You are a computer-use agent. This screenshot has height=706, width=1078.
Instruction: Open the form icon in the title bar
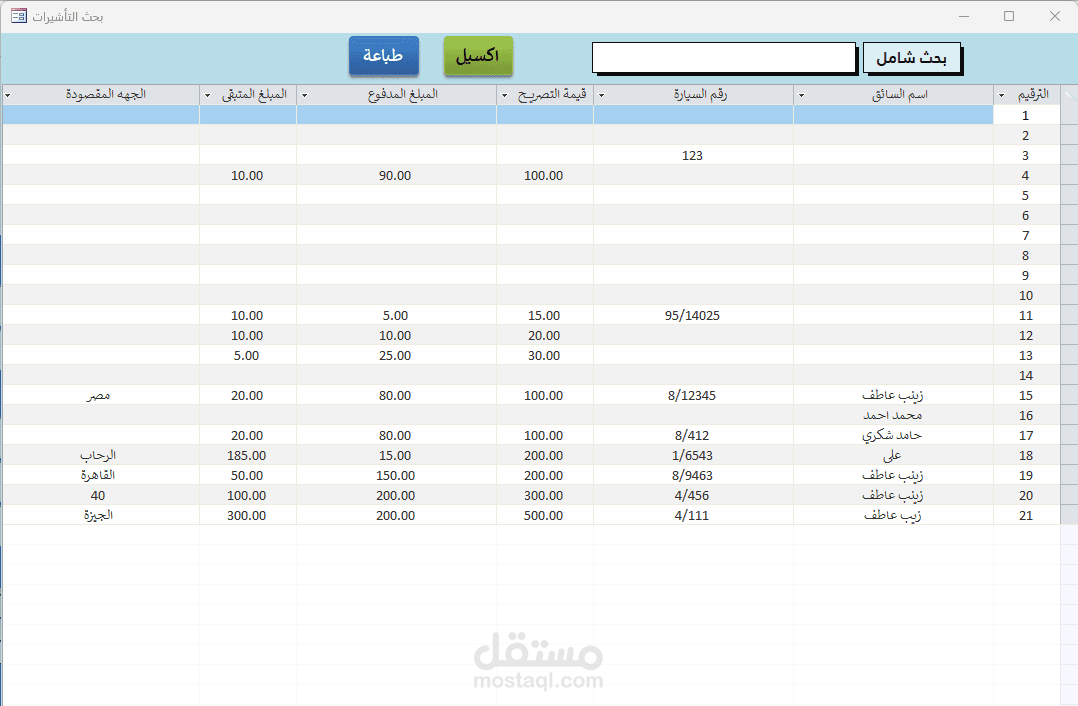[x=19, y=16]
